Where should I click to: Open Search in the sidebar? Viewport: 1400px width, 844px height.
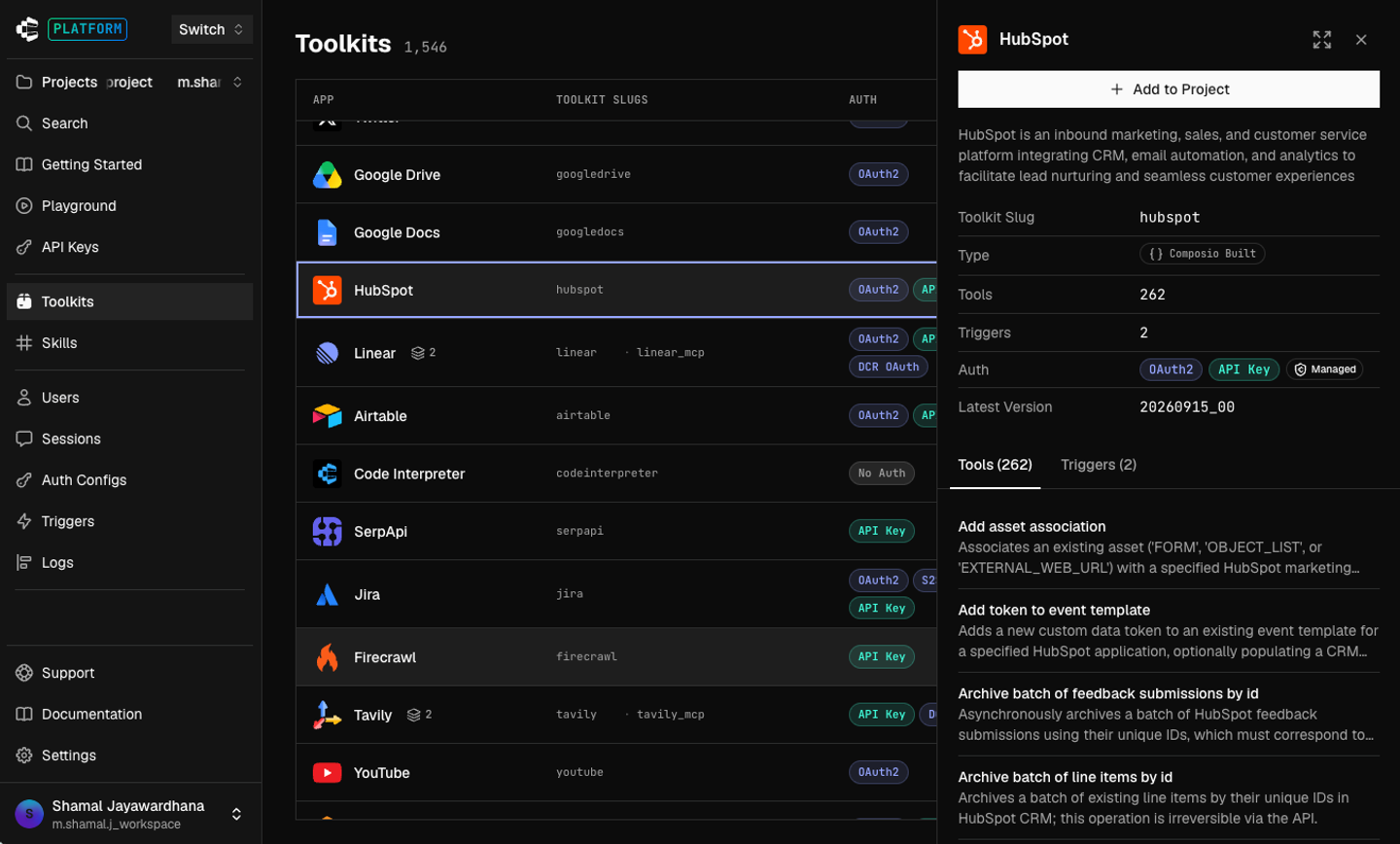point(130,123)
